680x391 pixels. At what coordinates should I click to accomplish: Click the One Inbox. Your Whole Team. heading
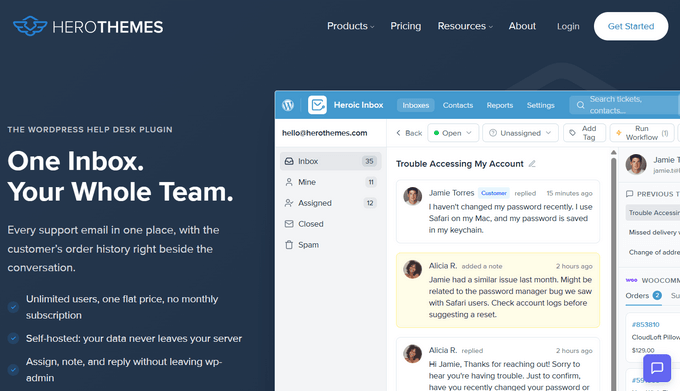coord(120,176)
